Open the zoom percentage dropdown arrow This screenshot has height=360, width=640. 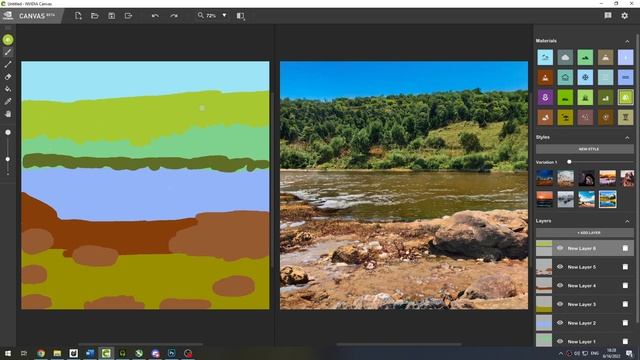(x=224, y=15)
